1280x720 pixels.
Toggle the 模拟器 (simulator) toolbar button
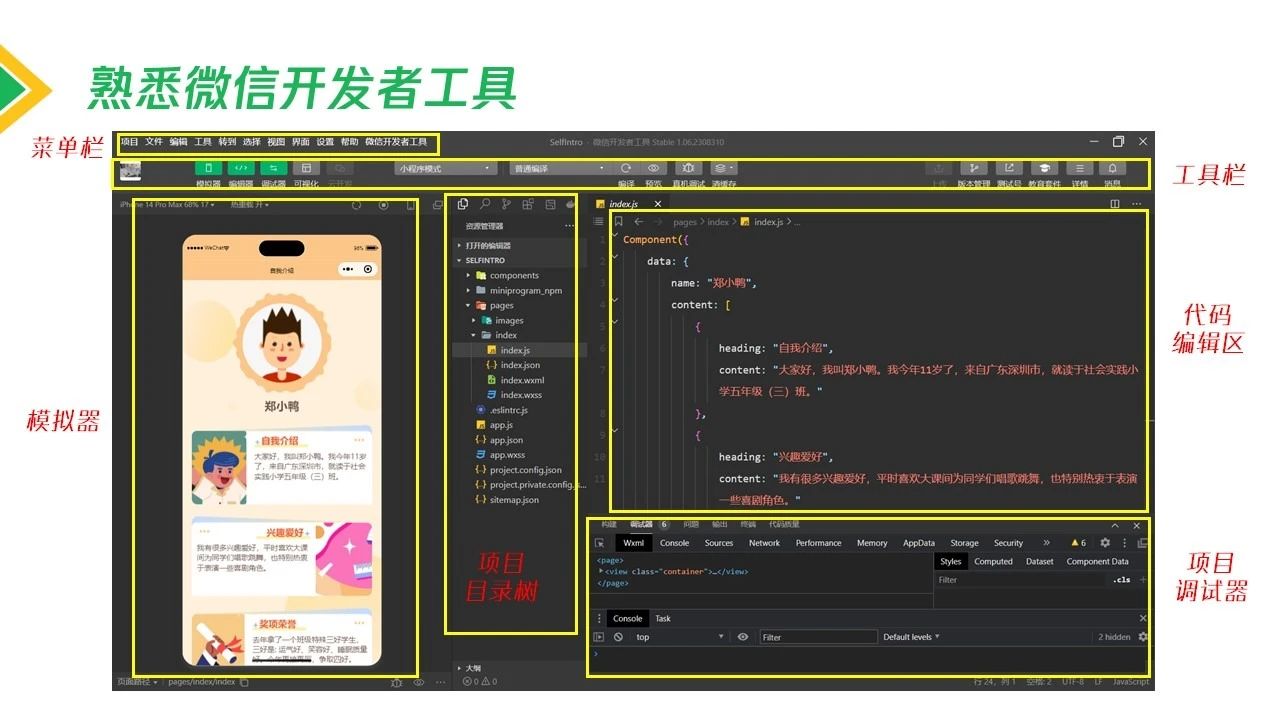209,168
